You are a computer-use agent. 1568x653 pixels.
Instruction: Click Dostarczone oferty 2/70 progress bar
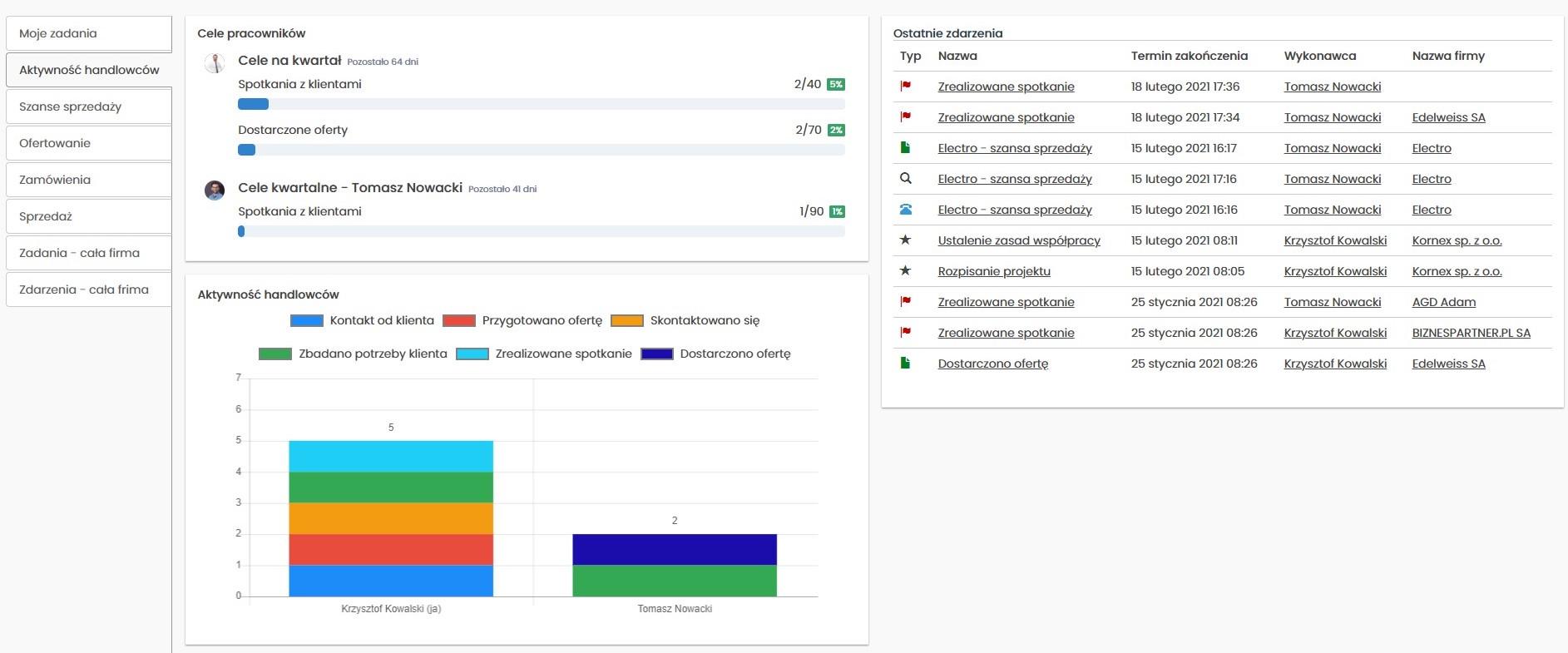542,150
